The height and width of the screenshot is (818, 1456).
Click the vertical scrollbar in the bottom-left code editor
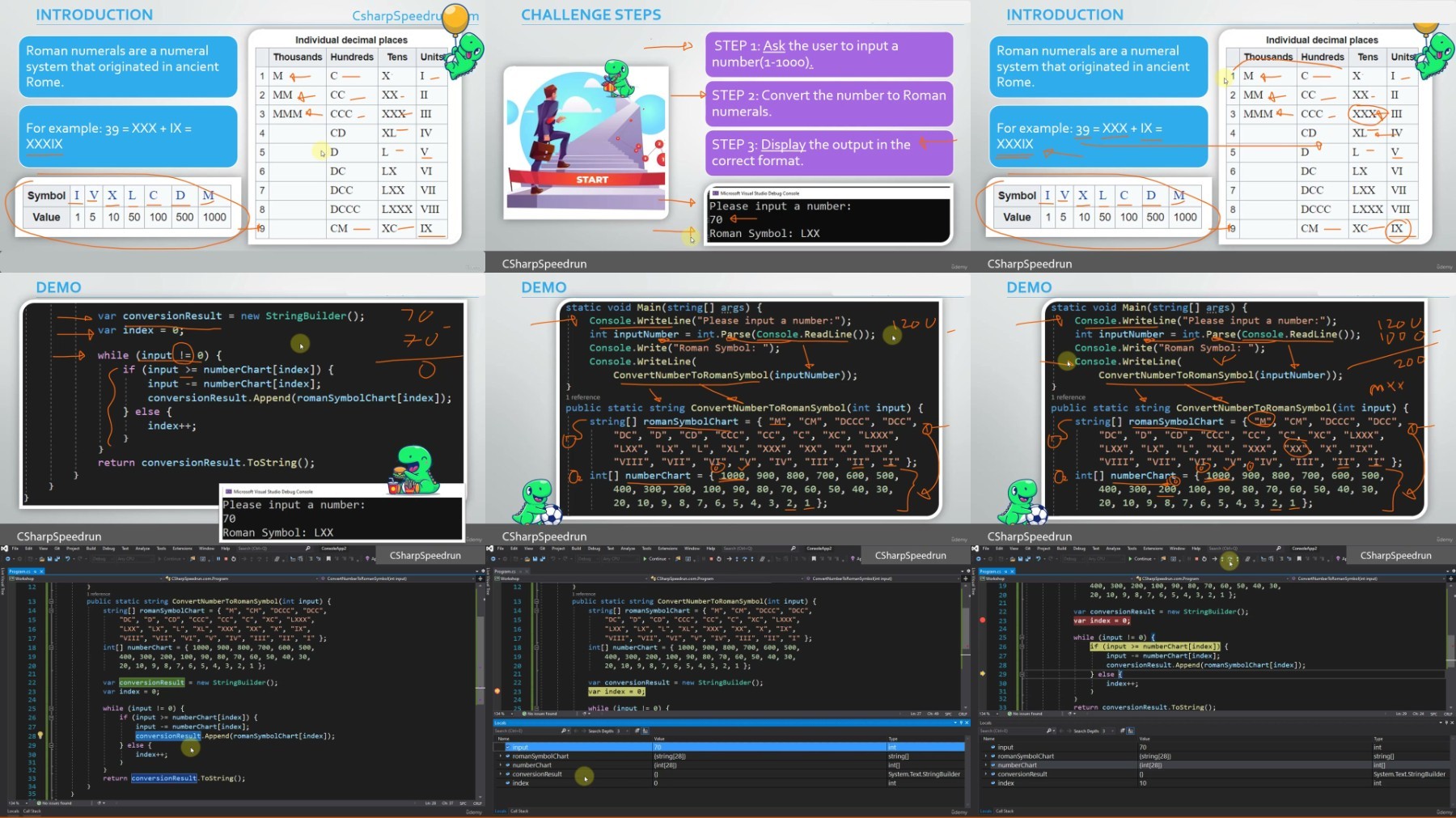click(x=480, y=647)
